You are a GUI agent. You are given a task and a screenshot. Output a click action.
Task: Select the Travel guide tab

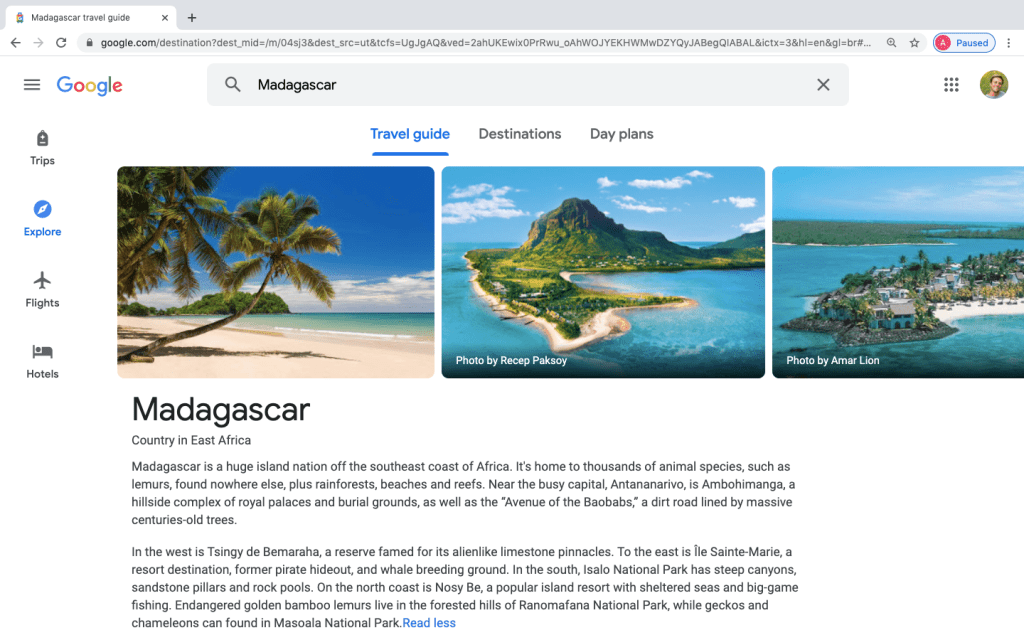pyautogui.click(x=410, y=134)
